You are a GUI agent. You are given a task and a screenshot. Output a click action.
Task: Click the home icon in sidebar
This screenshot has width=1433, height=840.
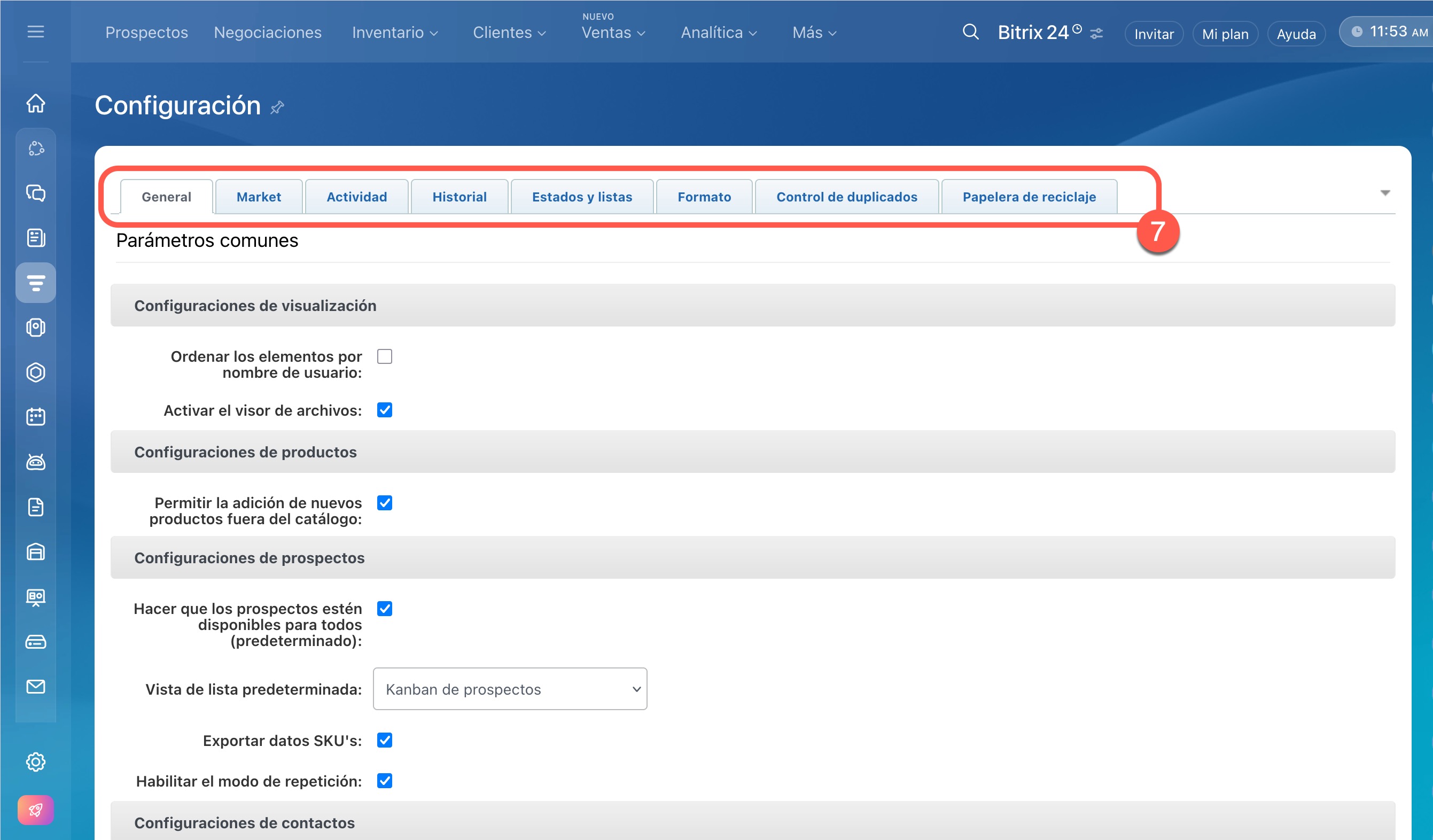click(x=36, y=104)
